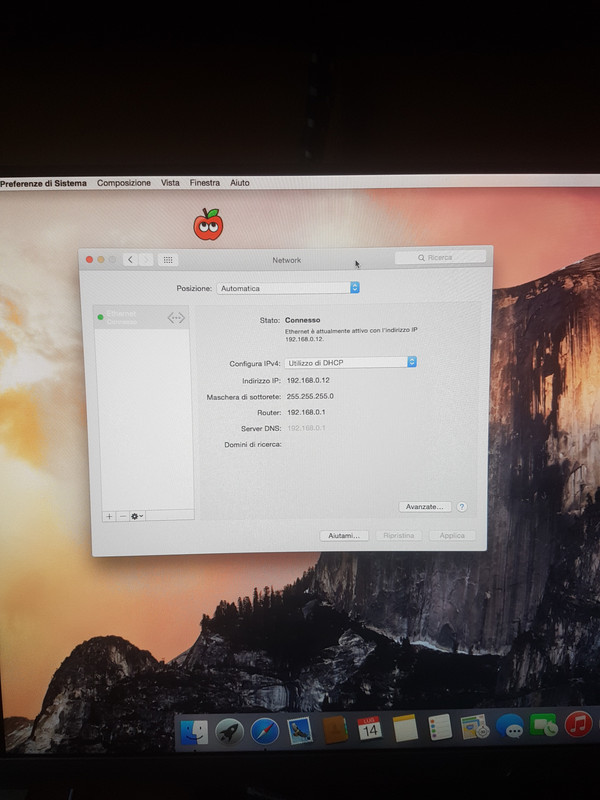Close the Network window with red button
This screenshot has width=600, height=800.
89,260
